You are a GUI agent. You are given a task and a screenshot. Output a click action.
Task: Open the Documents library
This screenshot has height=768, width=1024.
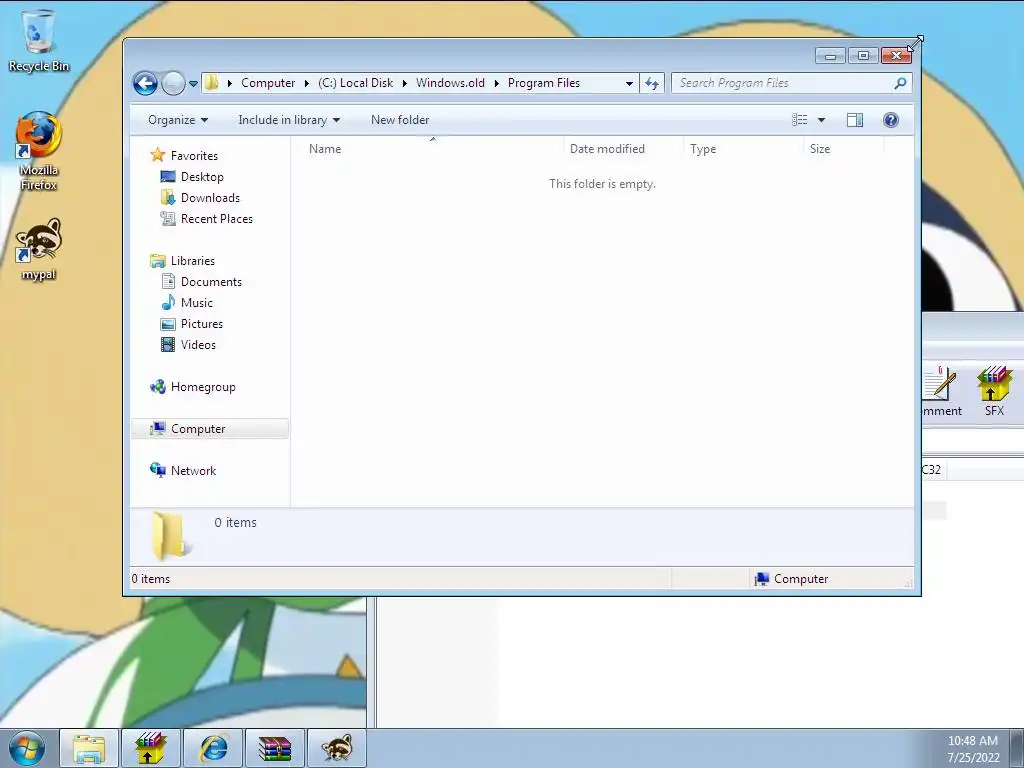211,281
